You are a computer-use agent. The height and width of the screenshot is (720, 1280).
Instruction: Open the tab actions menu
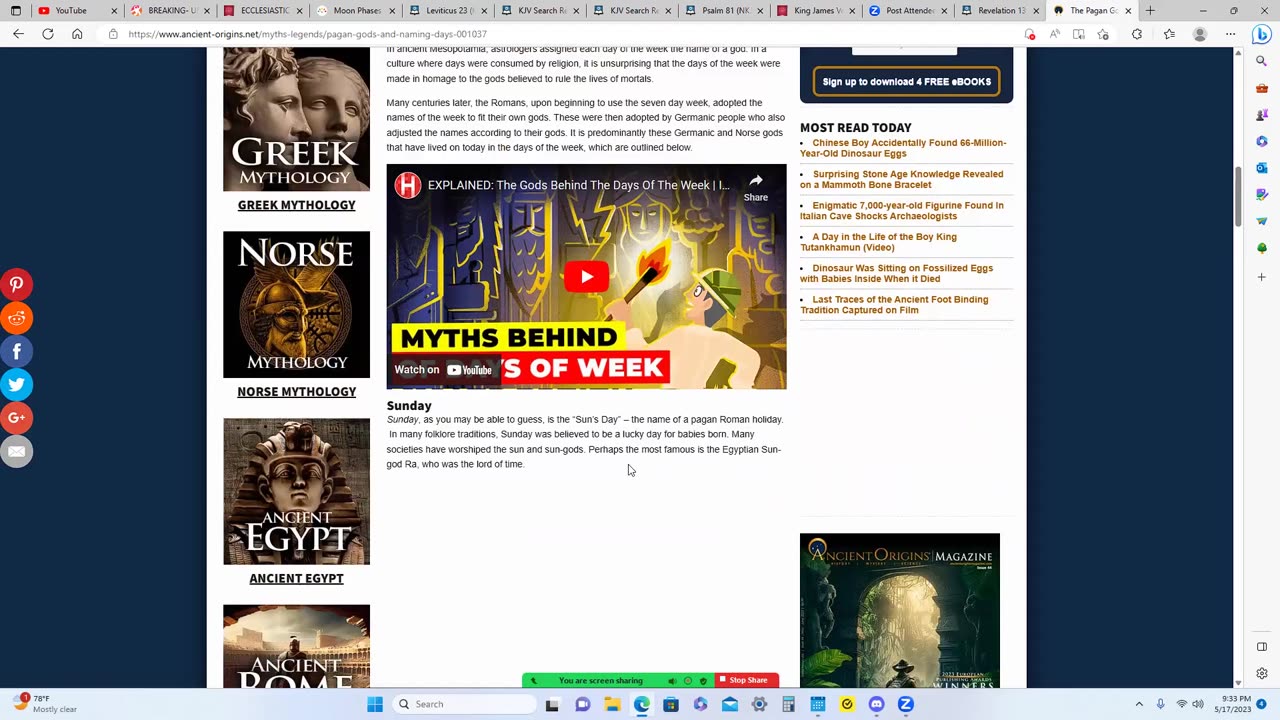(16, 10)
